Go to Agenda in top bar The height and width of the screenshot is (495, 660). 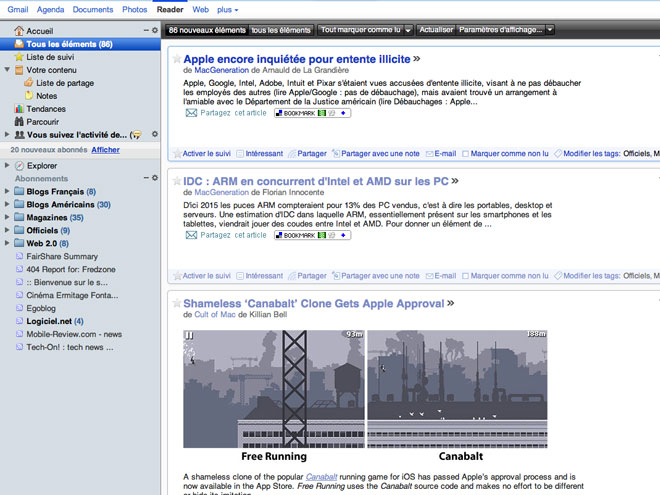click(50, 9)
